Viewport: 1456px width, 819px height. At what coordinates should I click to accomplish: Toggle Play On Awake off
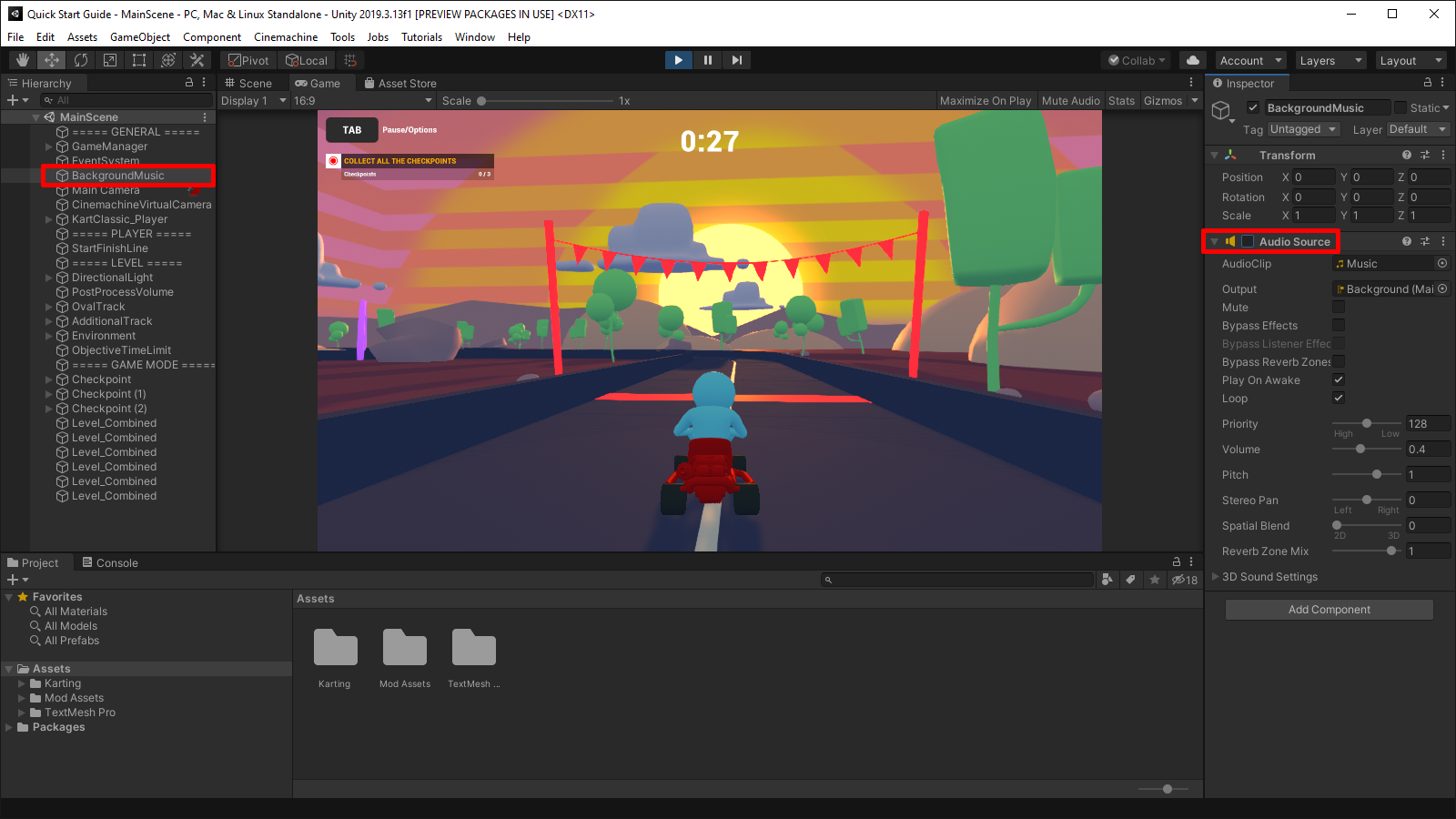tap(1339, 379)
